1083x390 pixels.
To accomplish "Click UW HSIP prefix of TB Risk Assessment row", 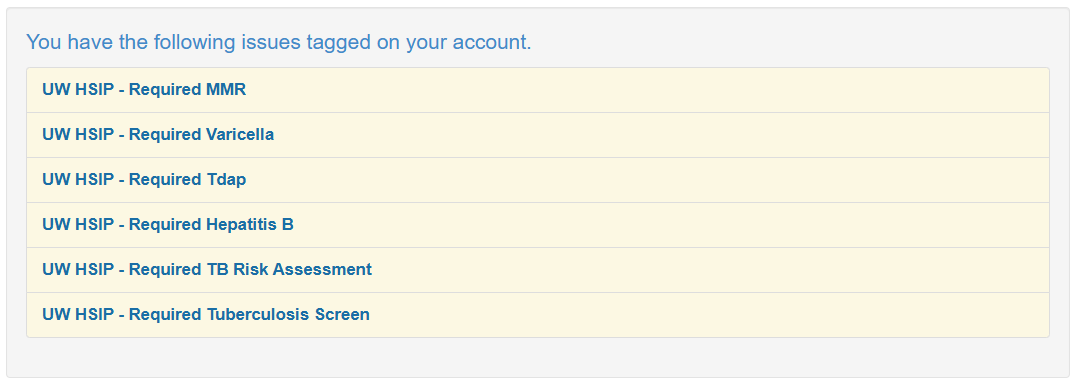I will (x=77, y=269).
